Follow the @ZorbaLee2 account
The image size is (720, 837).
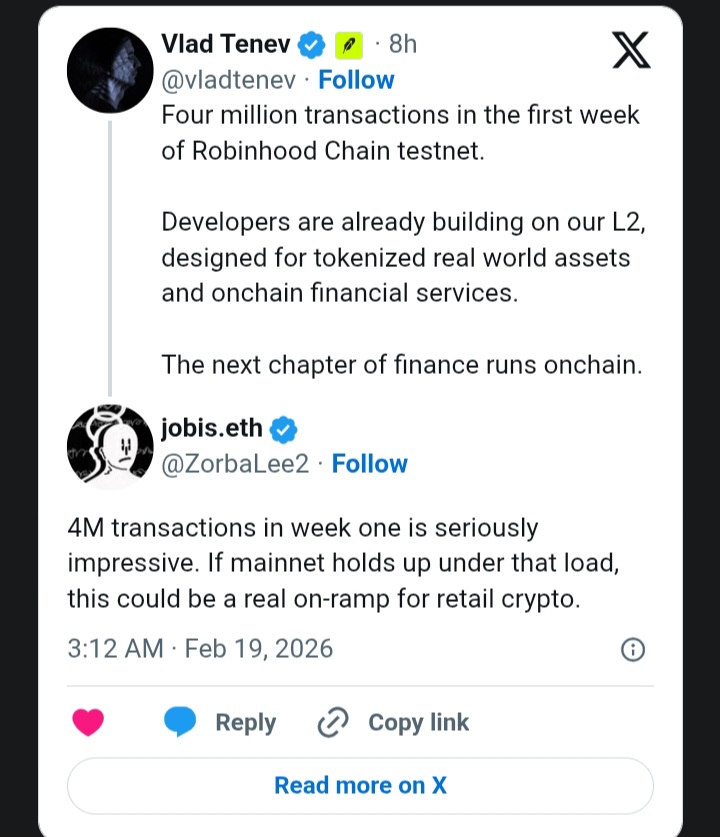point(370,464)
